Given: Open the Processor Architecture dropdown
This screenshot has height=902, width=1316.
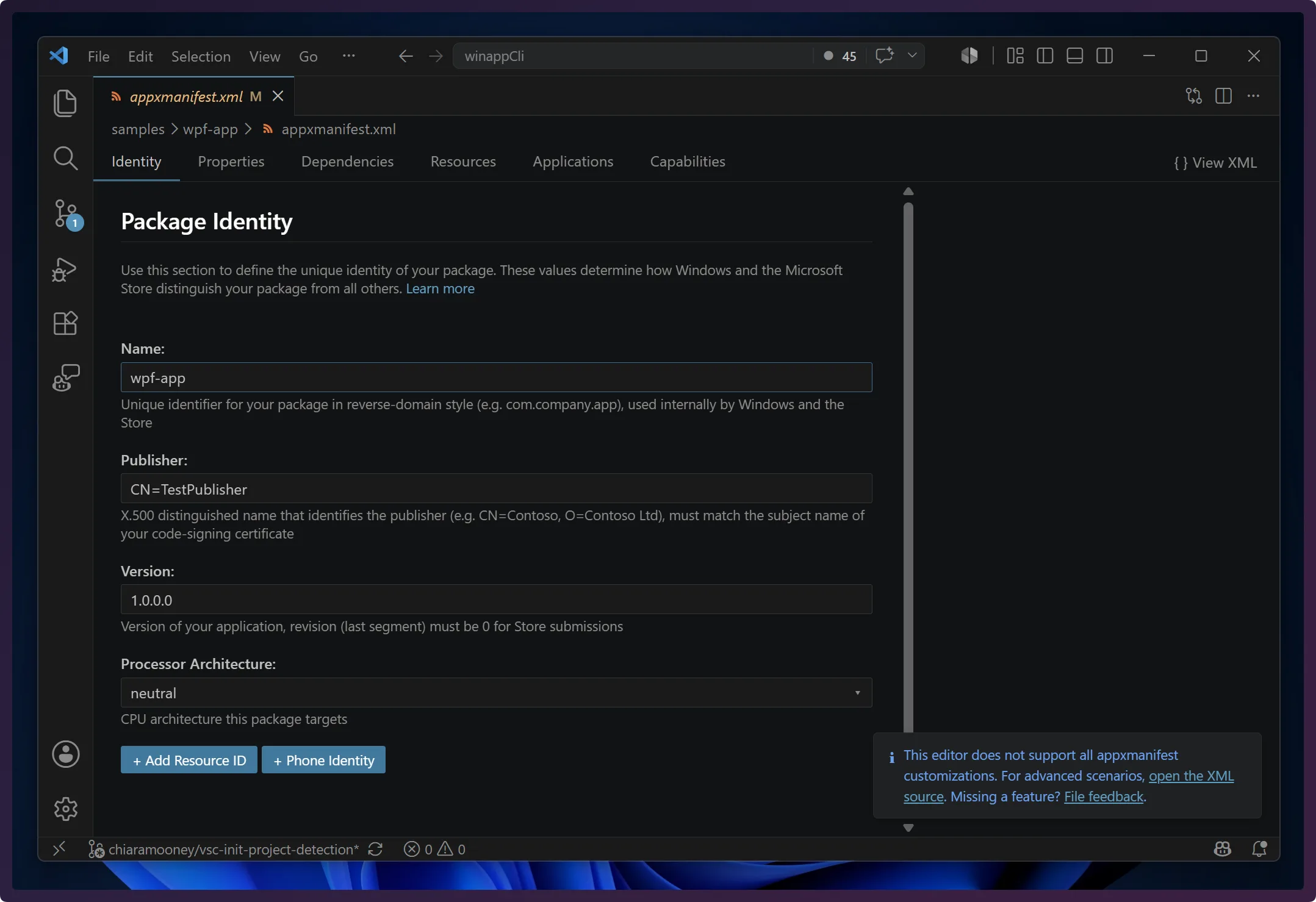Looking at the screenshot, I should (x=496, y=693).
